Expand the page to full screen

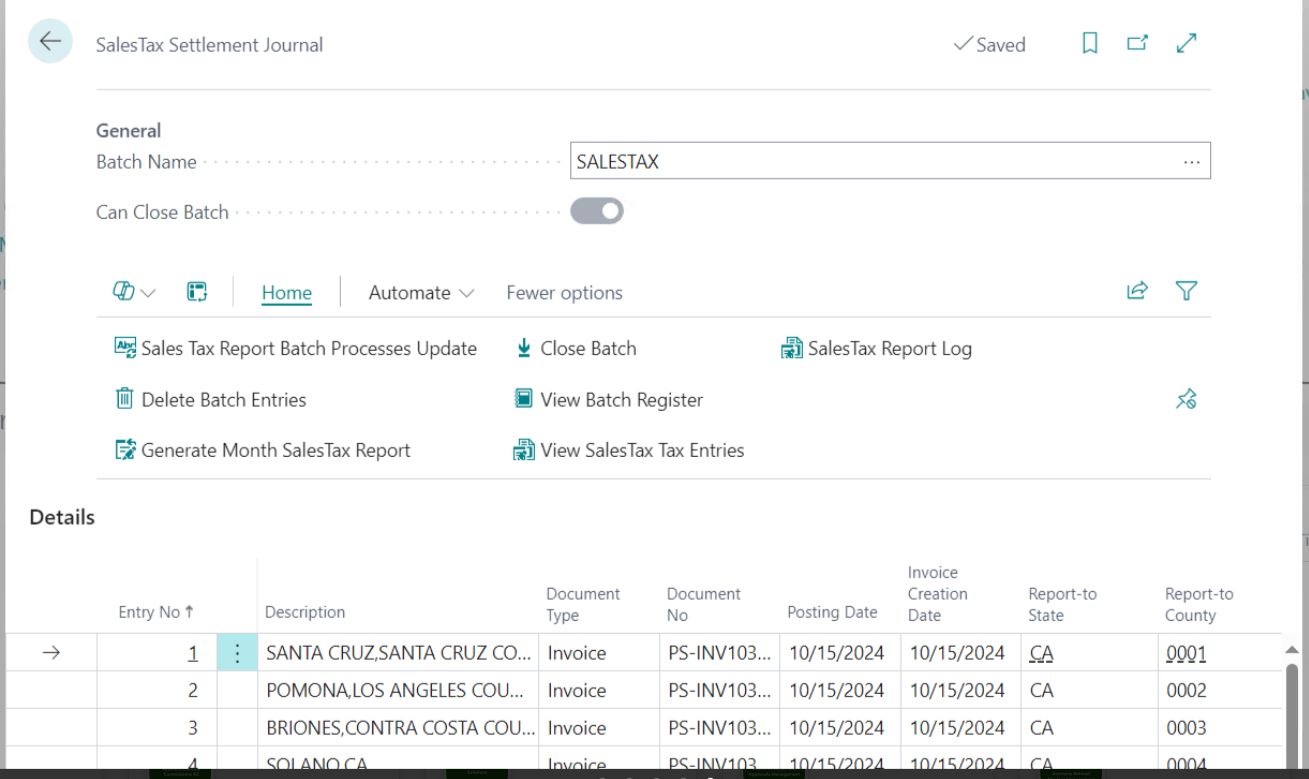1186,44
